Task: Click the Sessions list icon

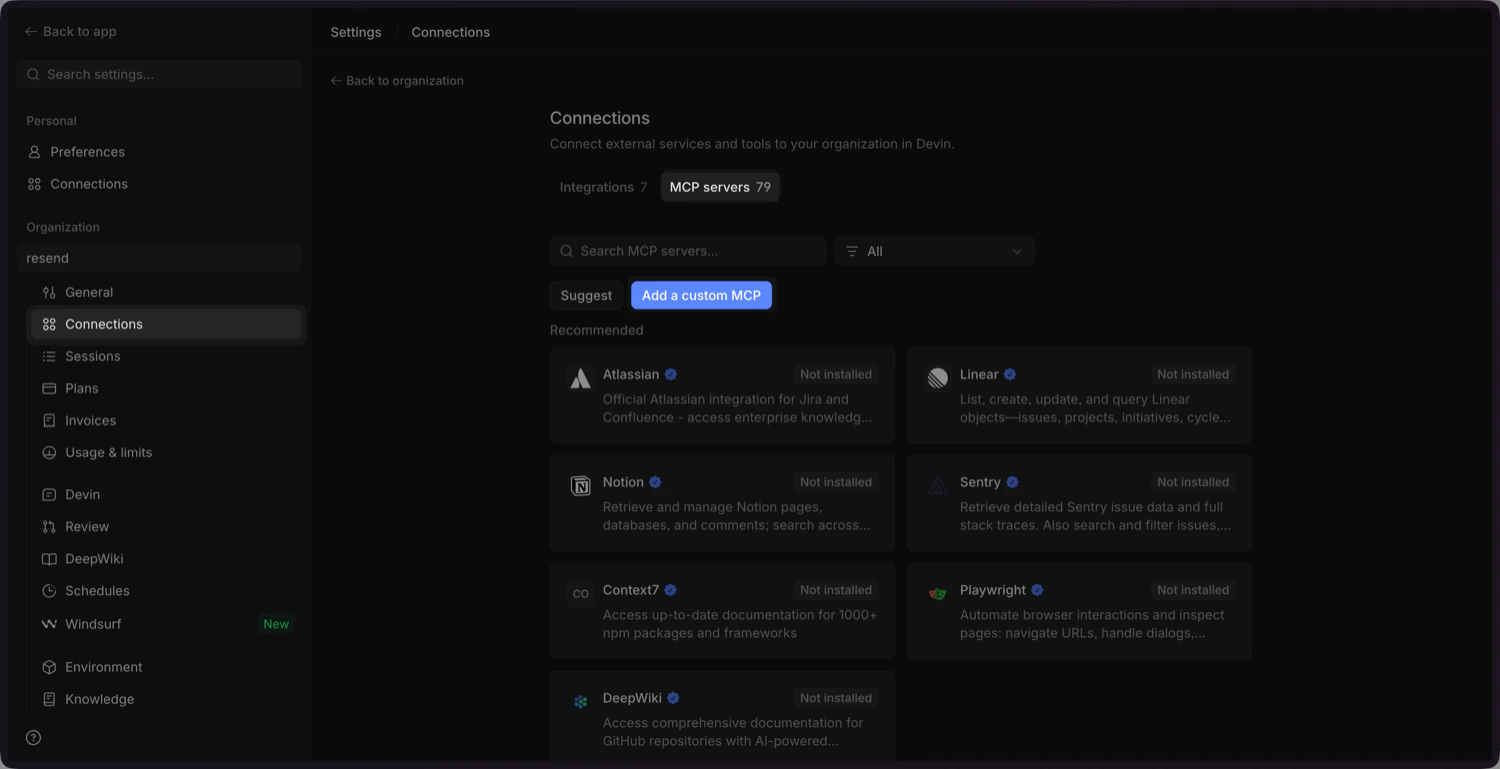Action: [49, 356]
